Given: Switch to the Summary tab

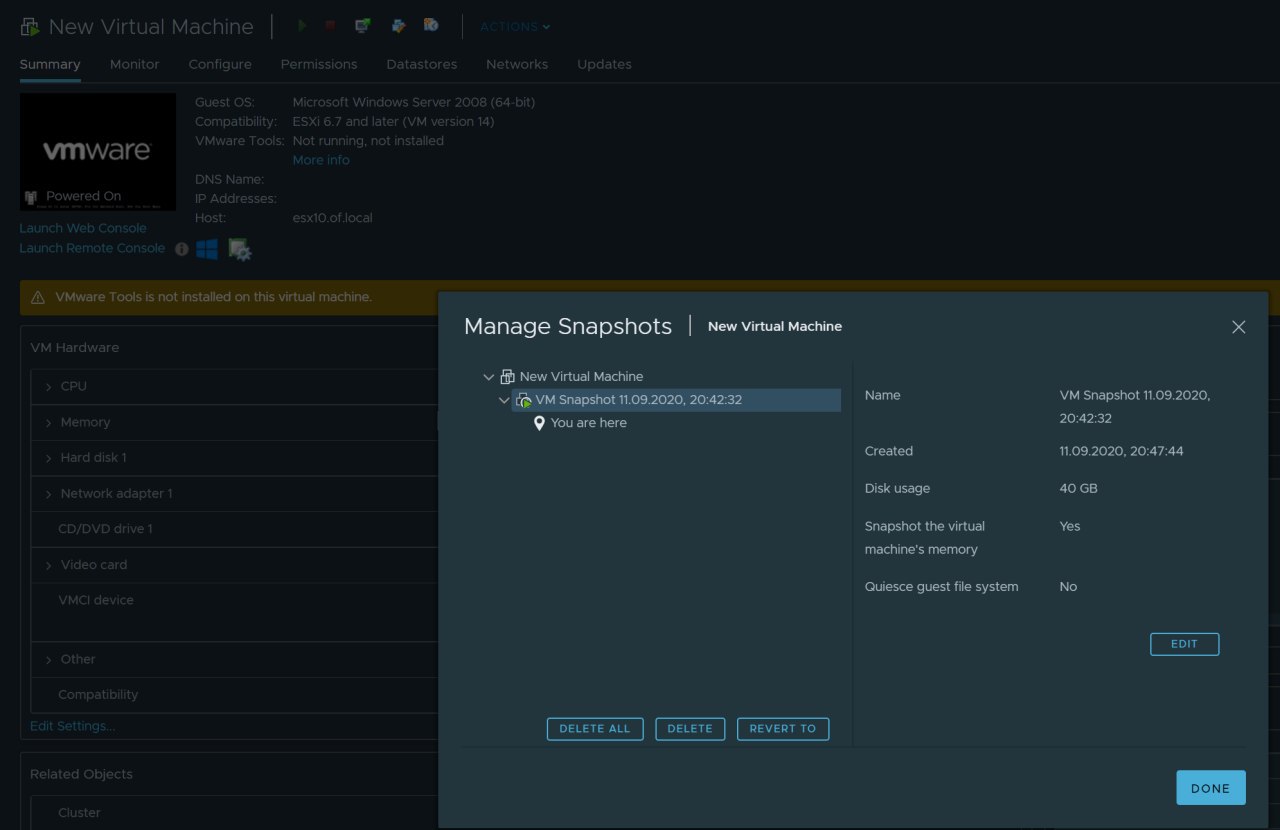Looking at the screenshot, I should [50, 64].
